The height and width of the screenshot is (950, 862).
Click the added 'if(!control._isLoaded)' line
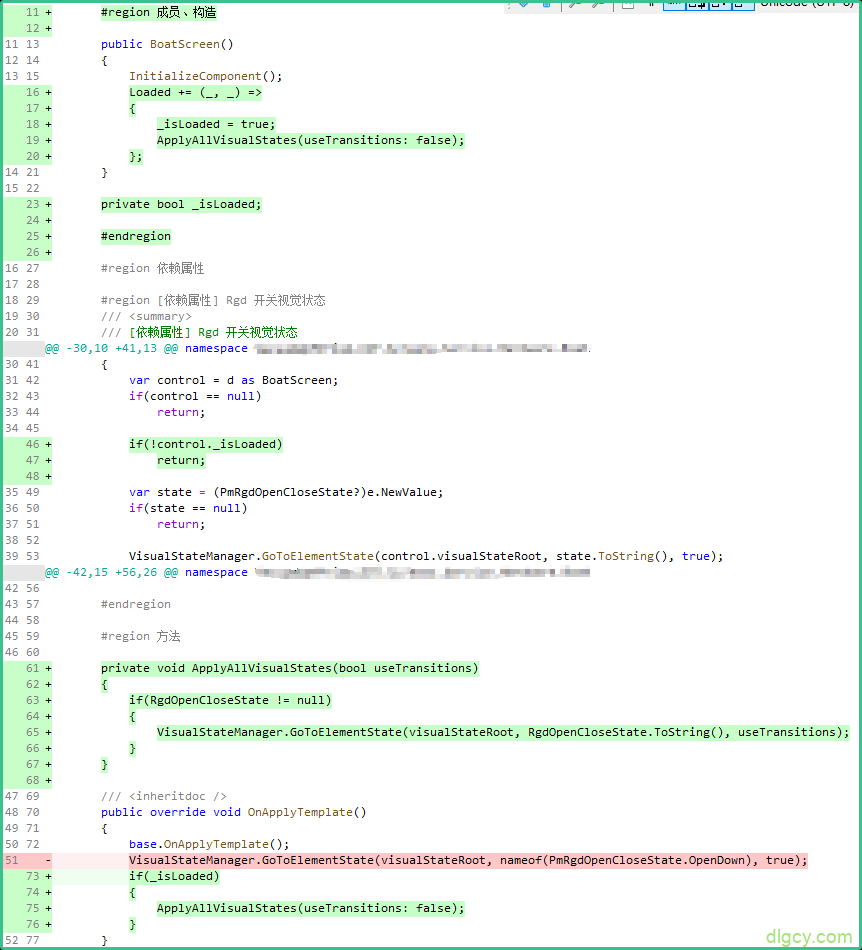pyautogui.click(x=205, y=444)
